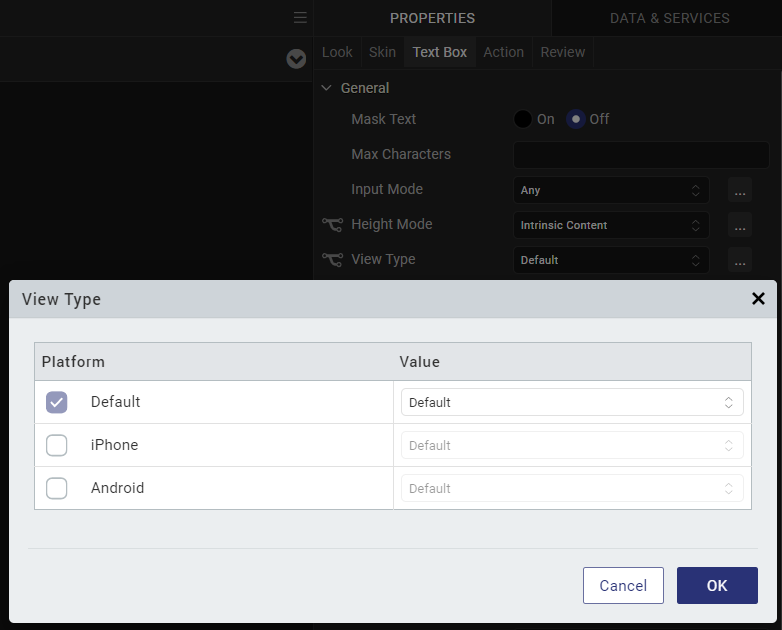Open the Input Mode dropdown showing Any
This screenshot has height=630, width=782.
[611, 190]
